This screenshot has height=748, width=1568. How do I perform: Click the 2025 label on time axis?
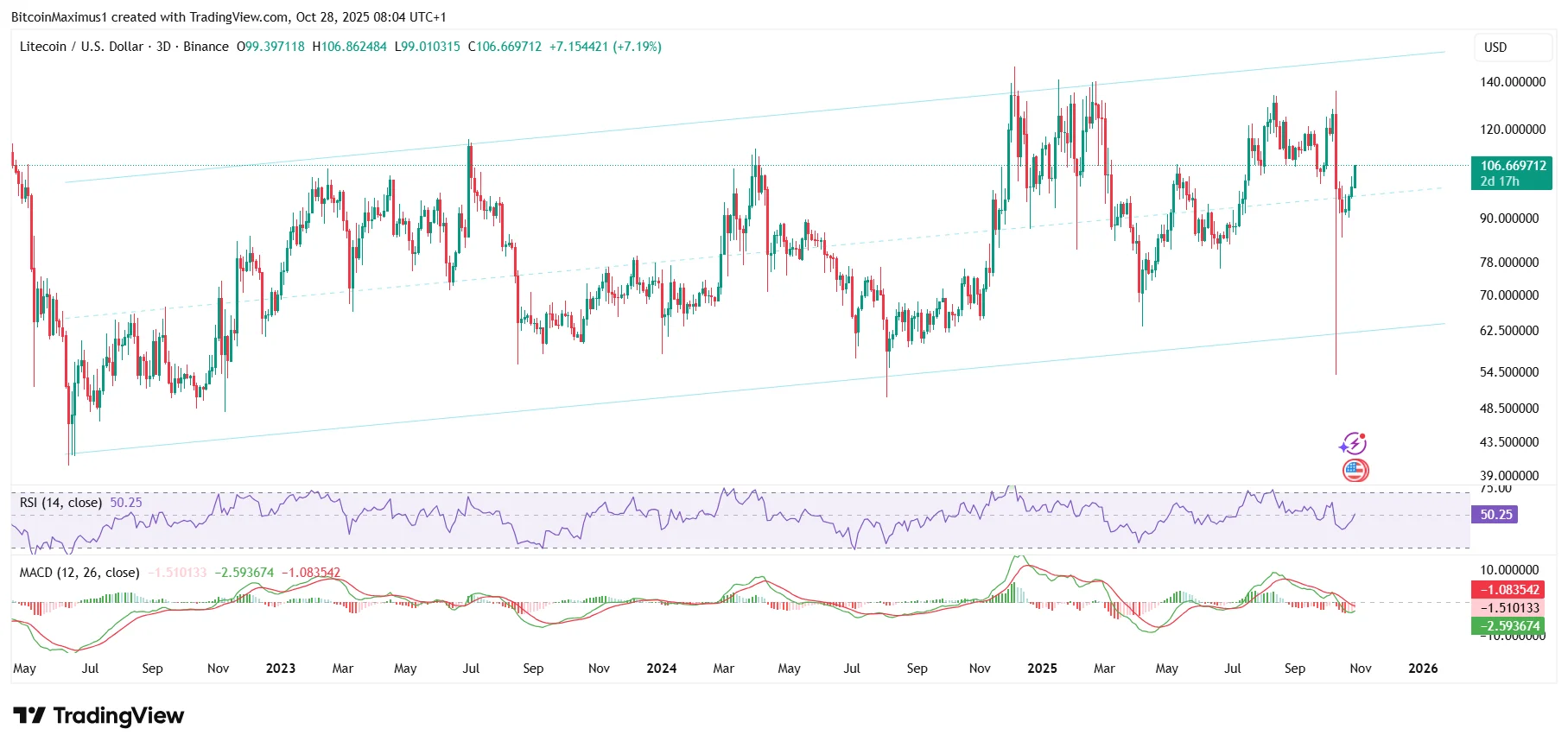click(x=1042, y=669)
